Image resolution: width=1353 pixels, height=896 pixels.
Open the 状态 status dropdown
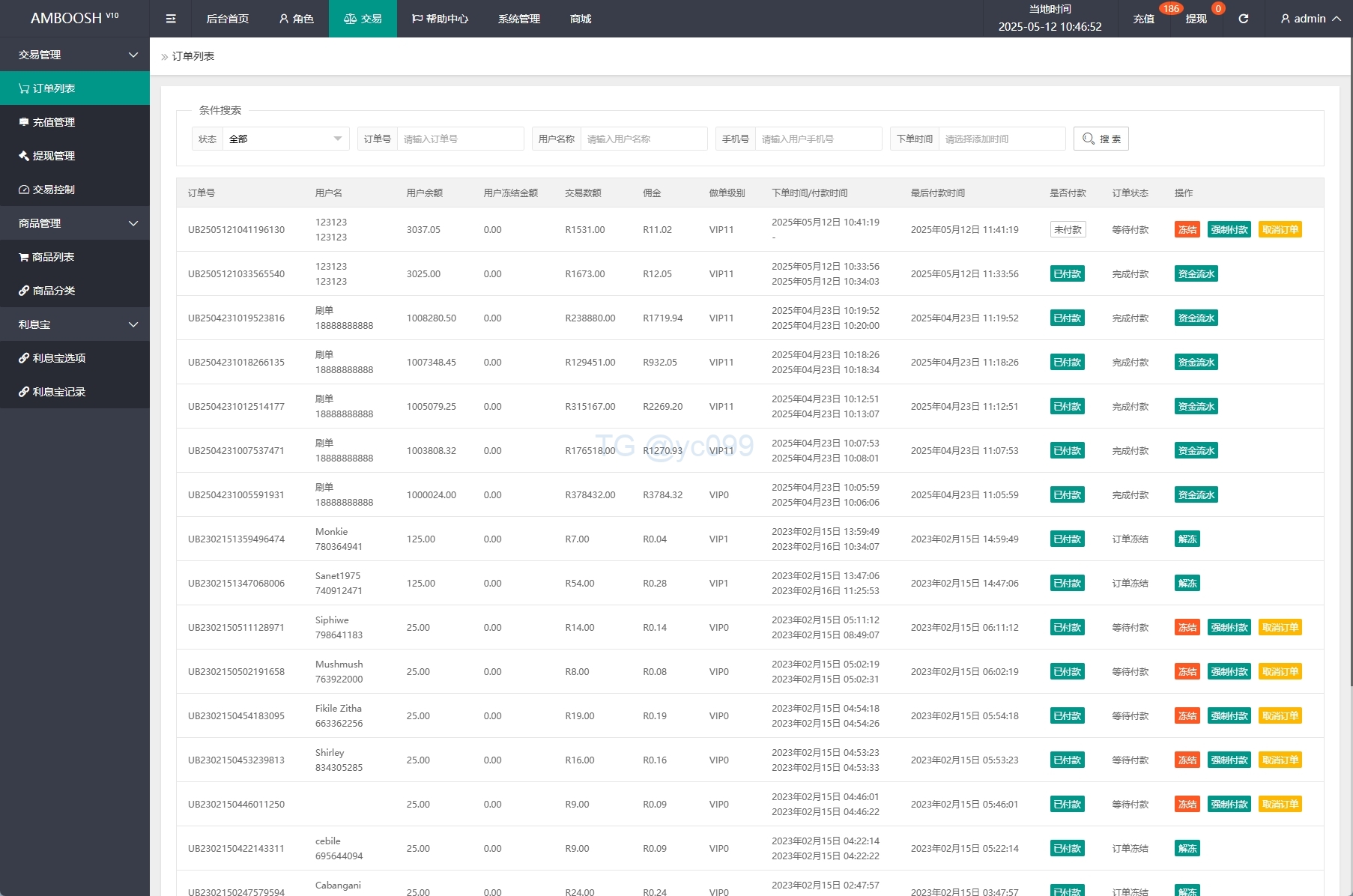(285, 139)
